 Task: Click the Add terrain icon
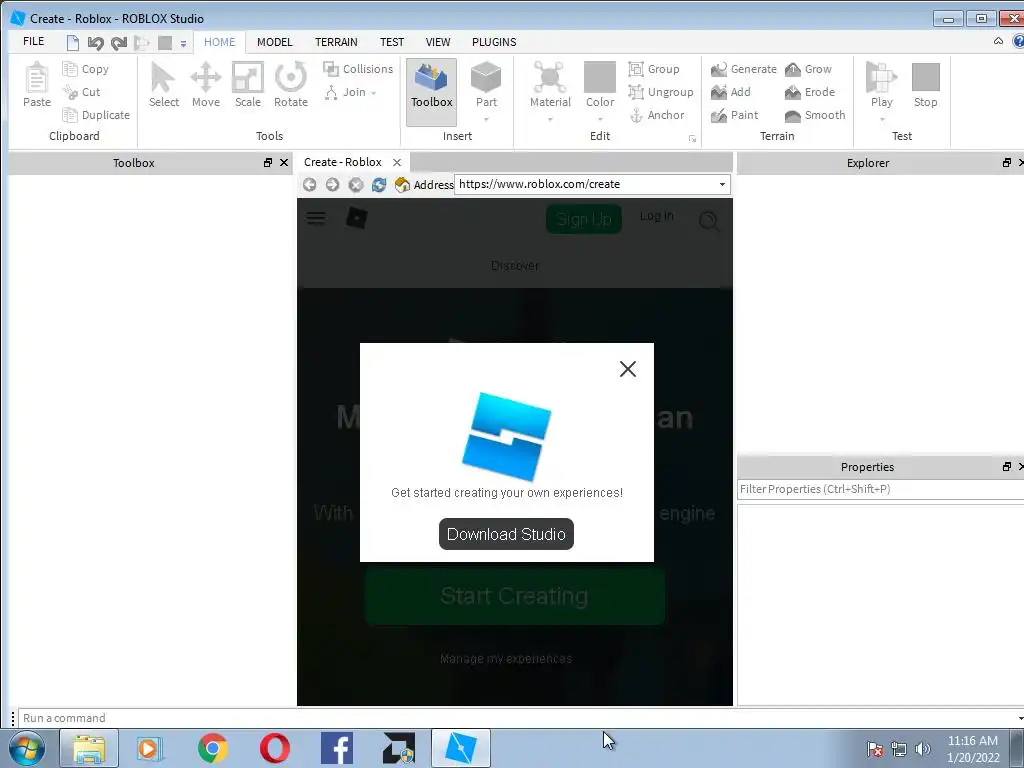point(719,92)
